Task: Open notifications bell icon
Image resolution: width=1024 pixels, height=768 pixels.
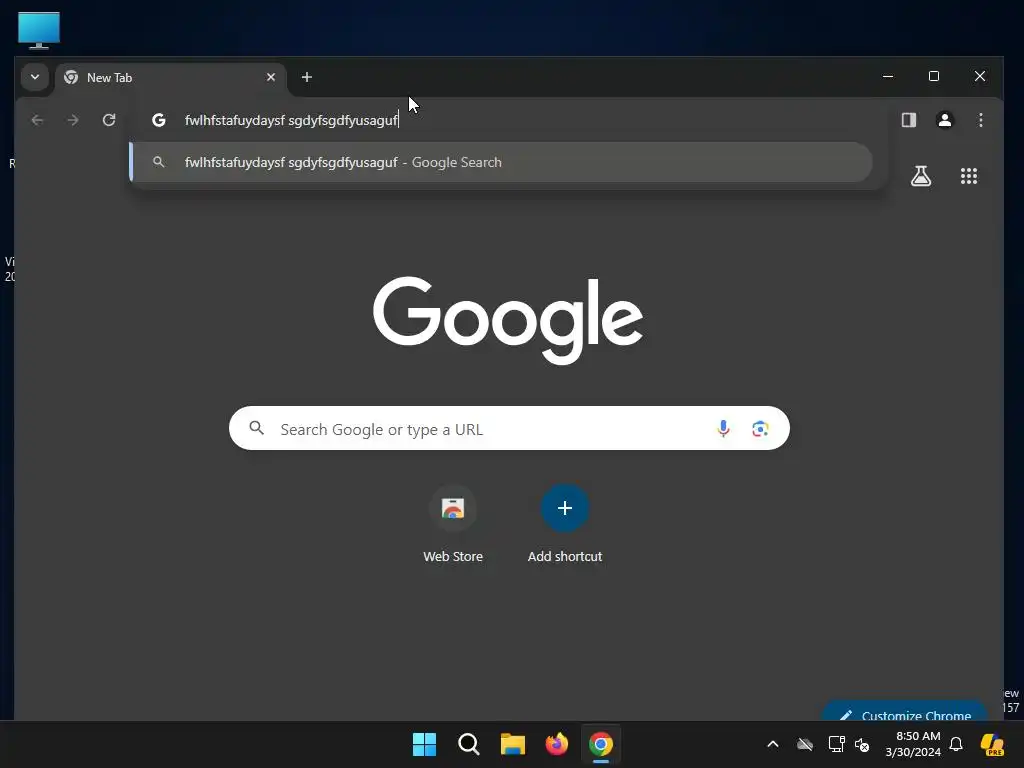Action: pos(956,744)
